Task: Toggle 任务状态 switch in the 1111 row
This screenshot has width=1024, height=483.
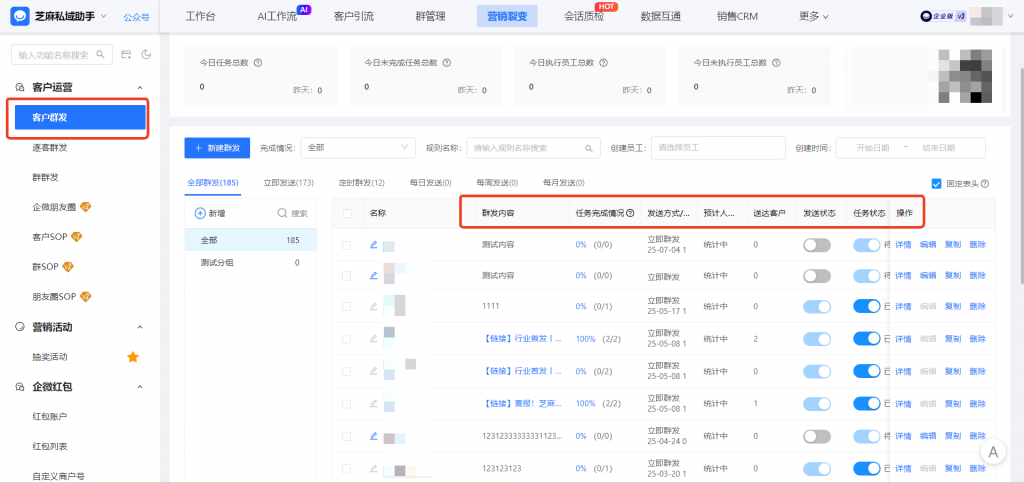Action: 867,306
